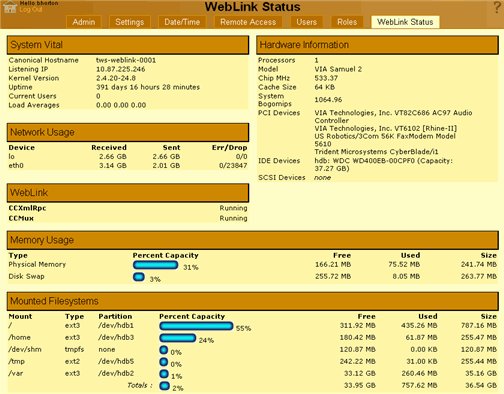Click Chip MHz value 533.37
Screen dimensions: 504x394
(326, 78)
